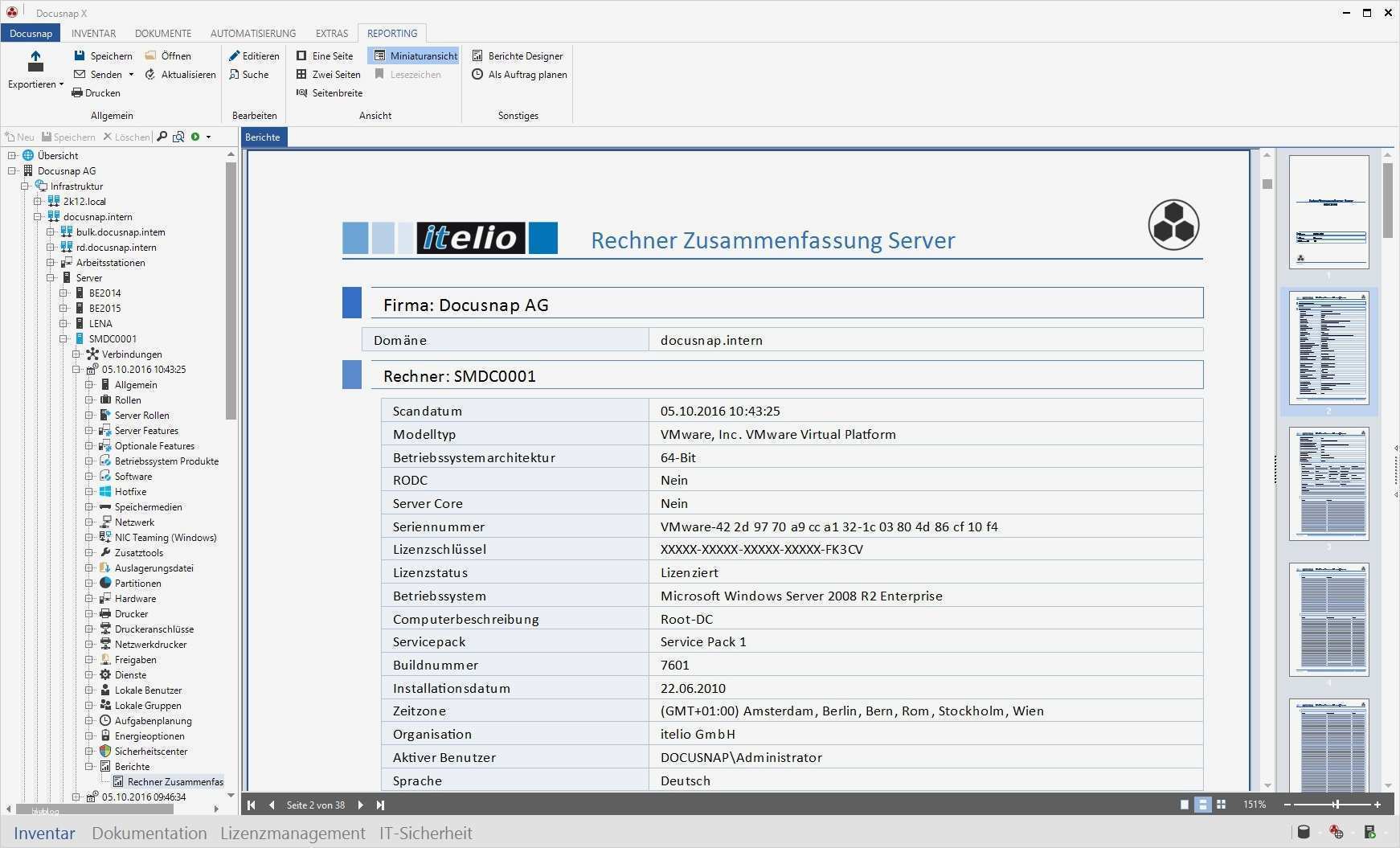Click the Exportieren upload arrow icon
Image resolution: width=1400 pixels, height=848 pixels.
pyautogui.click(x=35, y=60)
